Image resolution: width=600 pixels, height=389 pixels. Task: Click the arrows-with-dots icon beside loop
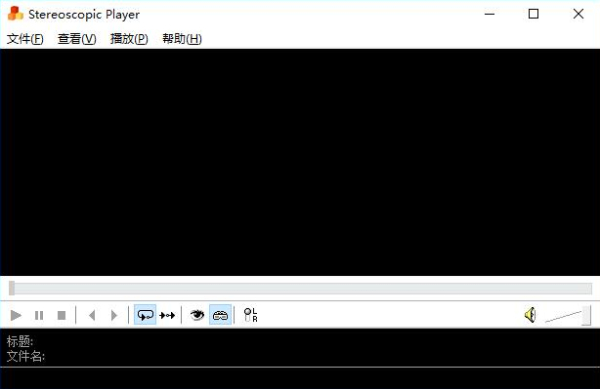click(167, 315)
